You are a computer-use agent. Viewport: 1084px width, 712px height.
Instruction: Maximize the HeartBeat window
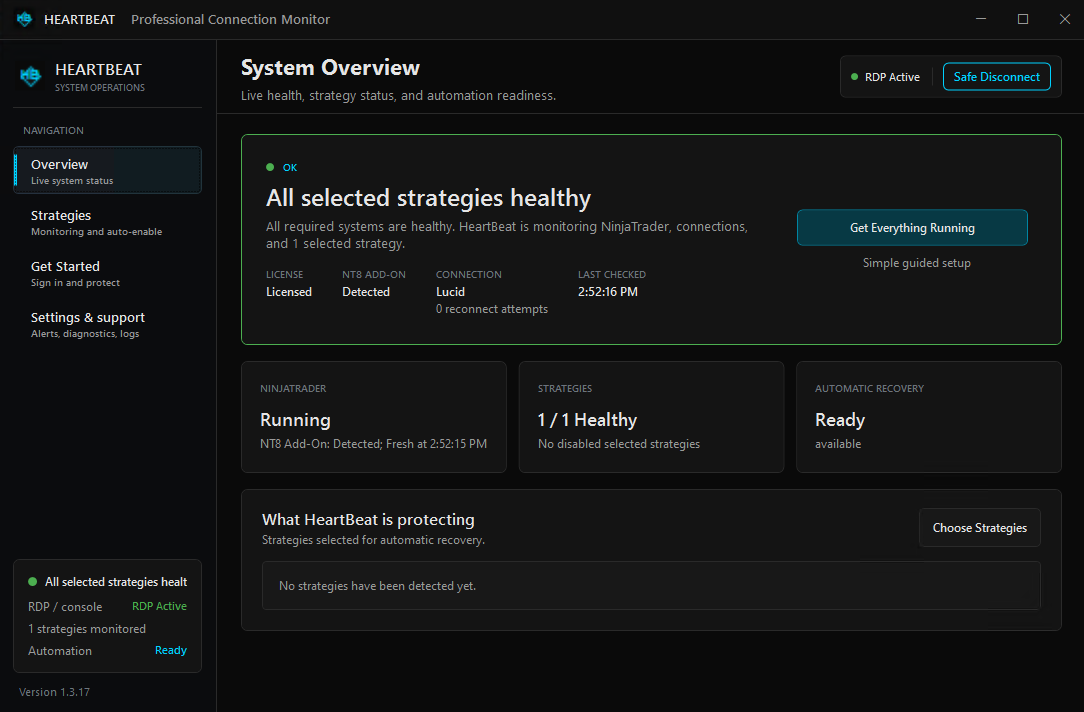tap(1022, 19)
